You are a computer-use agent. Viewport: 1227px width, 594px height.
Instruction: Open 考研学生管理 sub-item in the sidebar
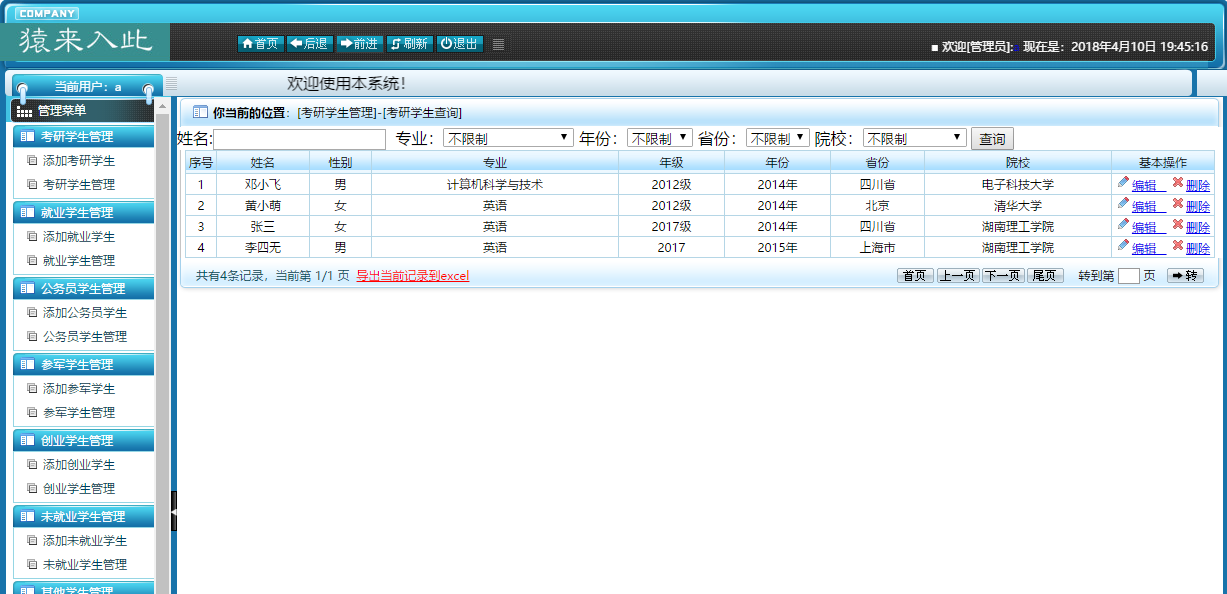(79, 184)
